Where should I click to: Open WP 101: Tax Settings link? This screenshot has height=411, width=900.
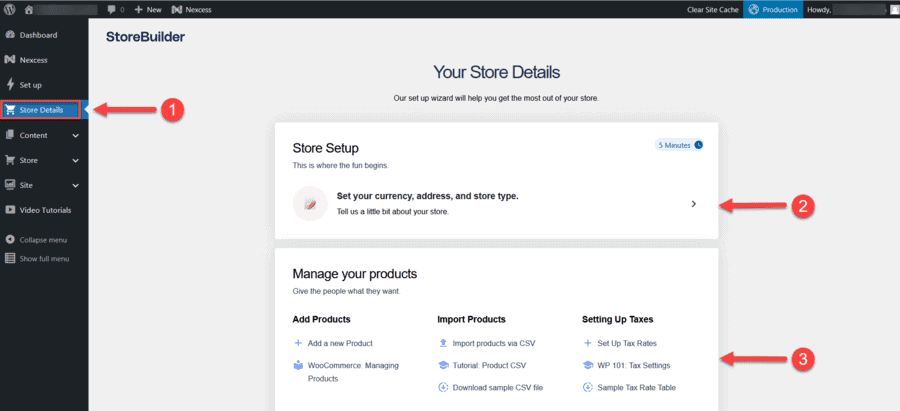634,365
